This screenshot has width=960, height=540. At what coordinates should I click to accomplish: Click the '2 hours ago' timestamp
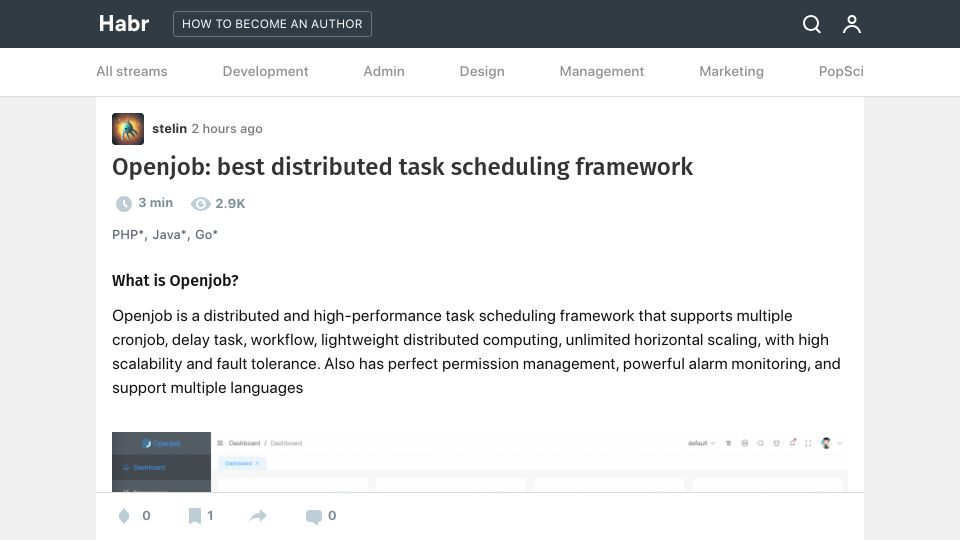(x=227, y=129)
